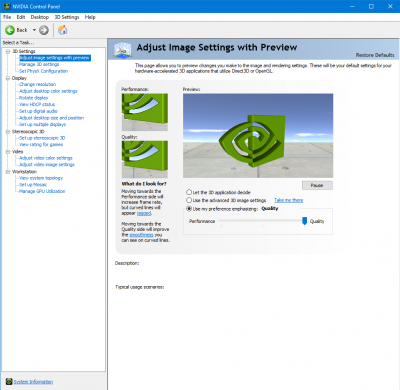This screenshot has height=390, width=400.
Task: Click the Forward arrow toolbar icon
Action: coord(44,30)
